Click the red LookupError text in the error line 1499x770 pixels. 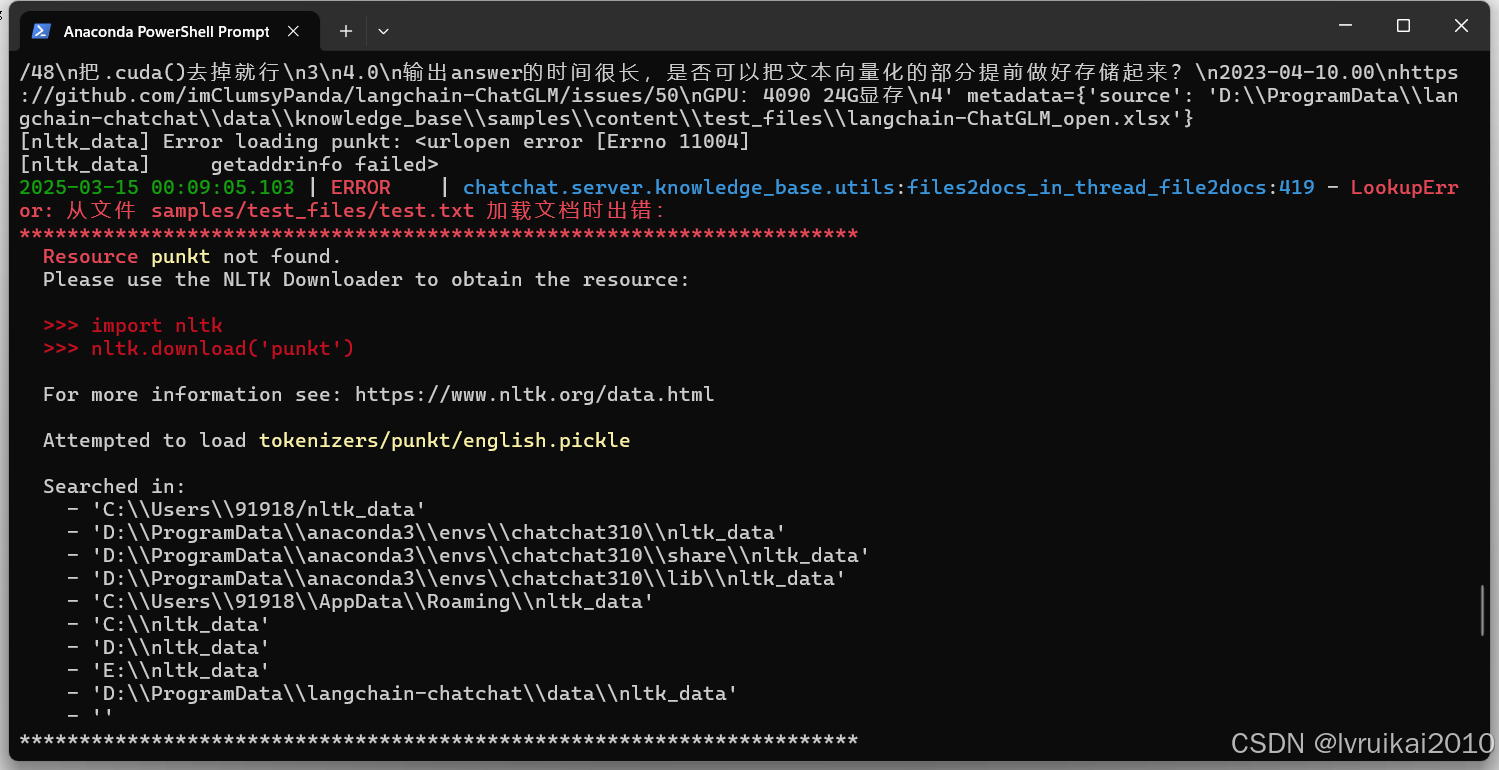1404,186
